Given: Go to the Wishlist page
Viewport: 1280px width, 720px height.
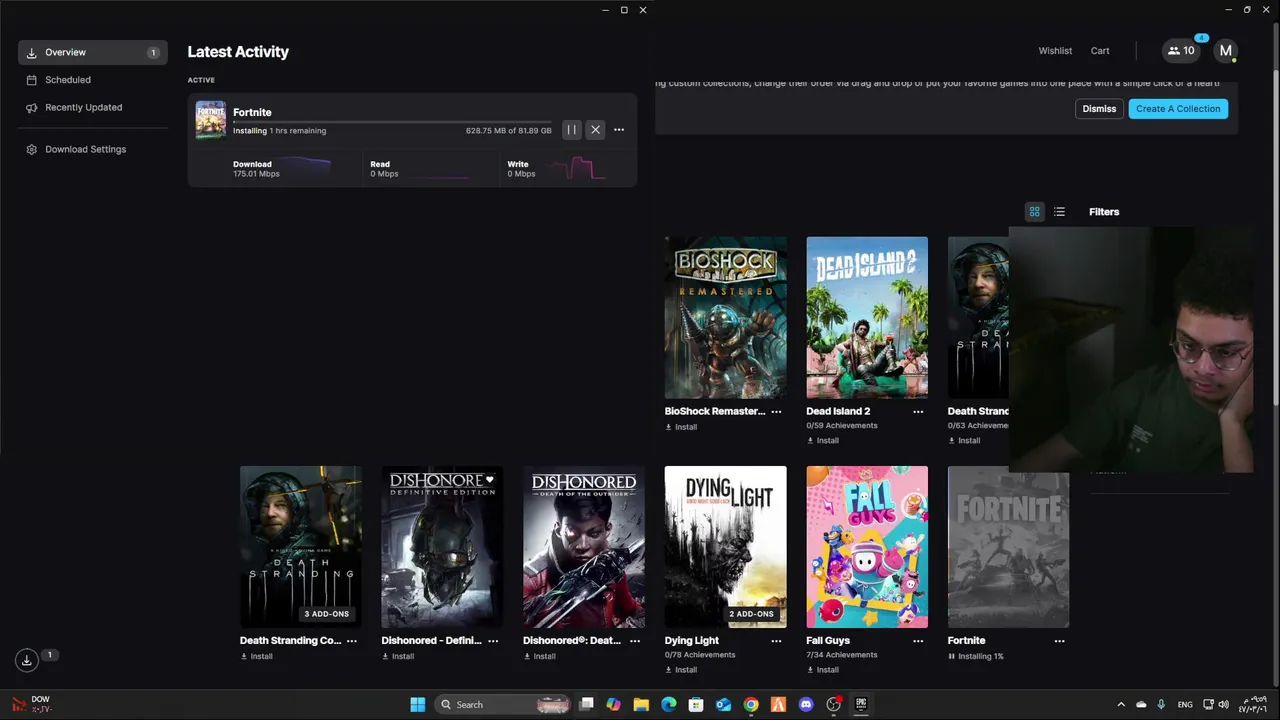Looking at the screenshot, I should pyautogui.click(x=1055, y=51).
